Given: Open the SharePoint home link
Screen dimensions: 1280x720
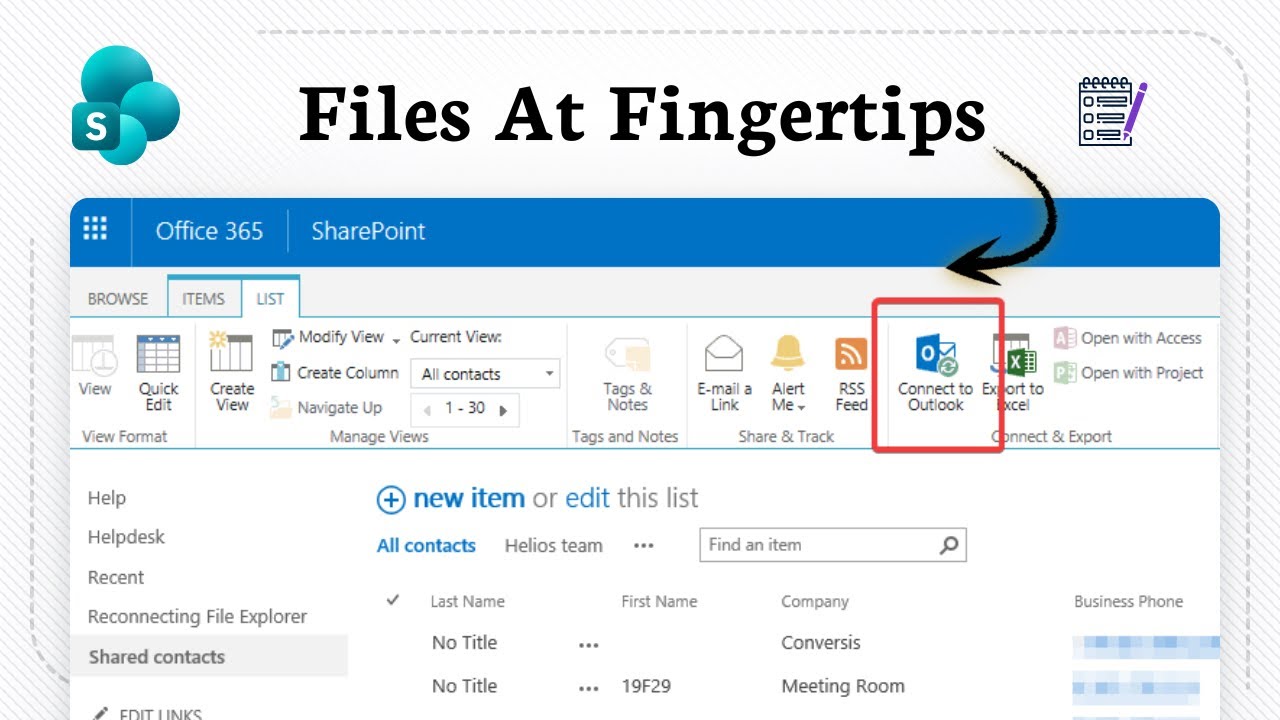Looking at the screenshot, I should click(368, 231).
